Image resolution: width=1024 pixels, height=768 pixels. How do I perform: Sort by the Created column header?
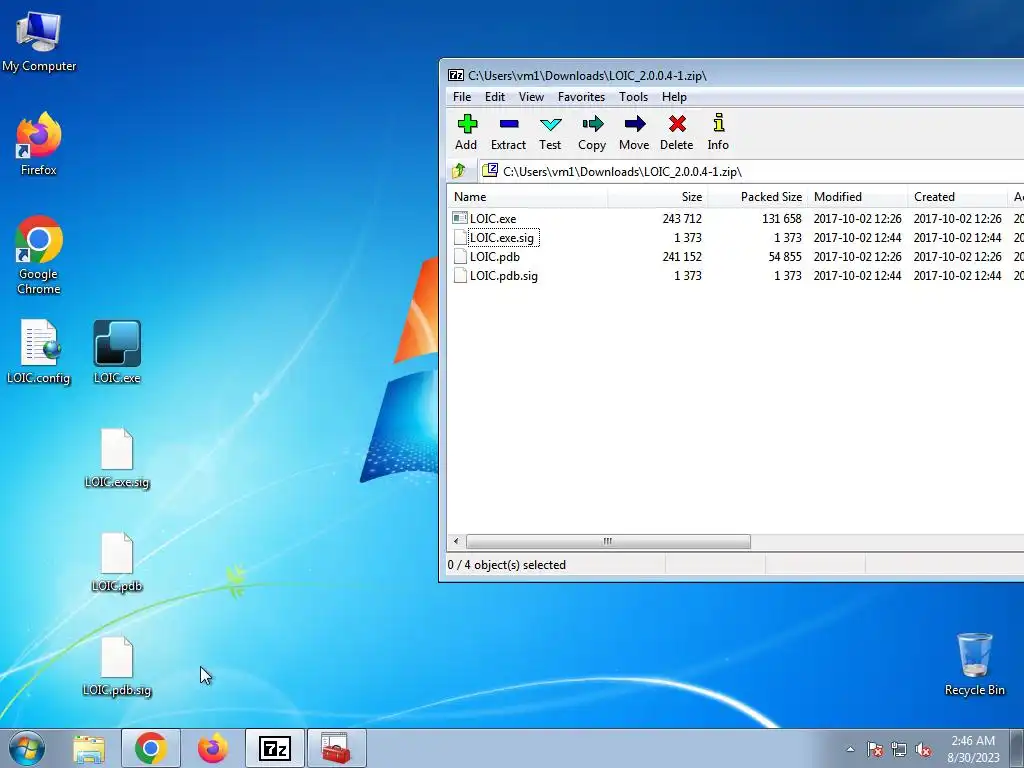click(957, 197)
